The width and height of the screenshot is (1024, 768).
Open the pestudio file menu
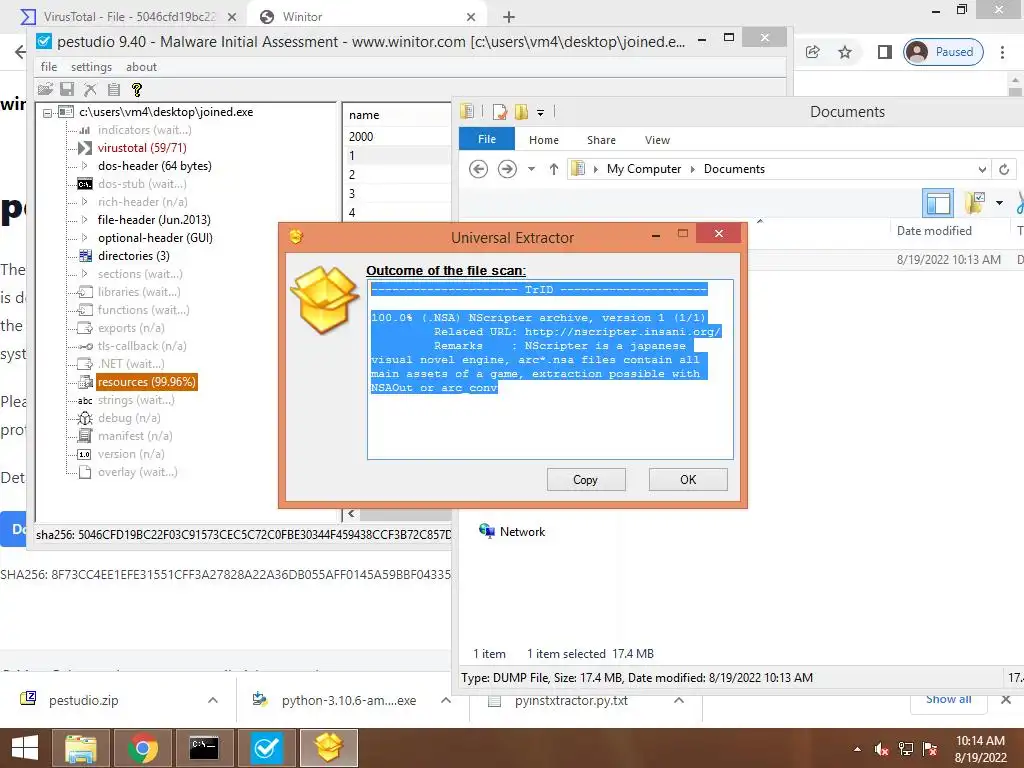coord(48,67)
